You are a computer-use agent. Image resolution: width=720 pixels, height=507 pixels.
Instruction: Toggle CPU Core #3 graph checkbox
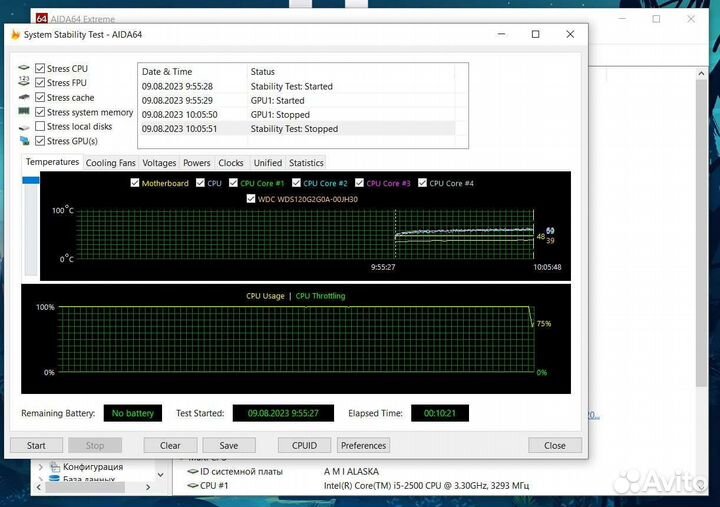(360, 183)
